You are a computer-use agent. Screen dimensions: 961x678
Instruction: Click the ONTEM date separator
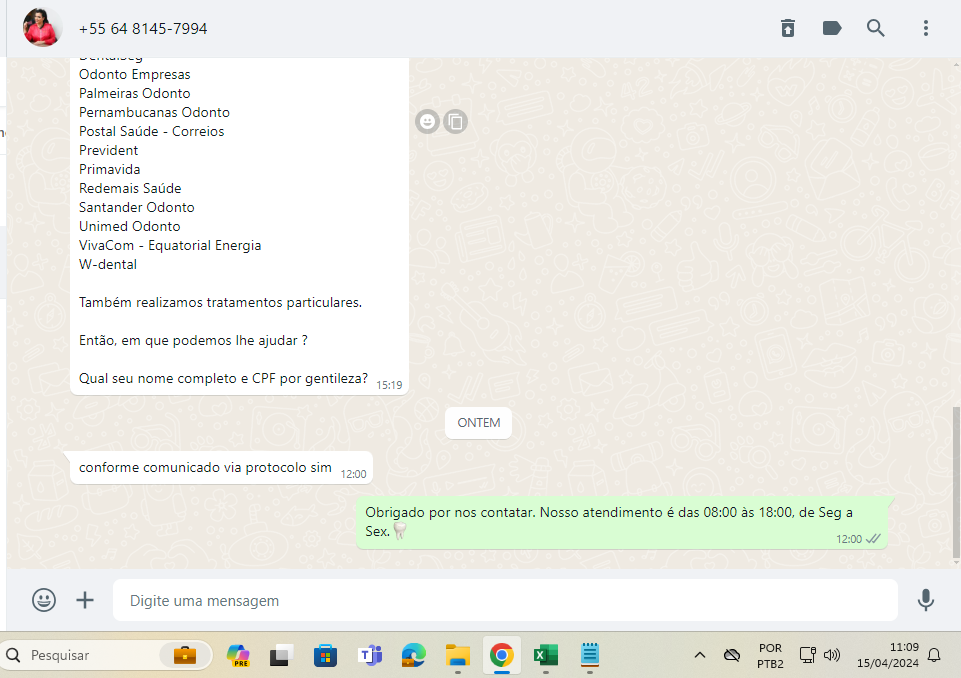tap(479, 422)
